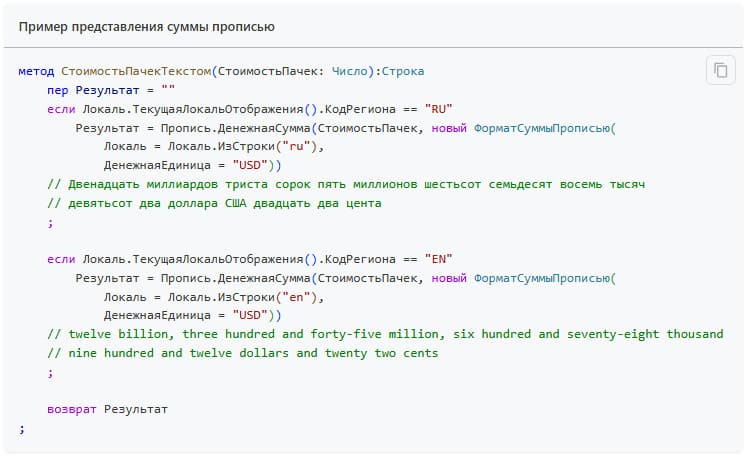The height and width of the screenshot is (457, 747).
Task: Click the comment "nine hundred and twelve dollars"
Action: coord(241,353)
